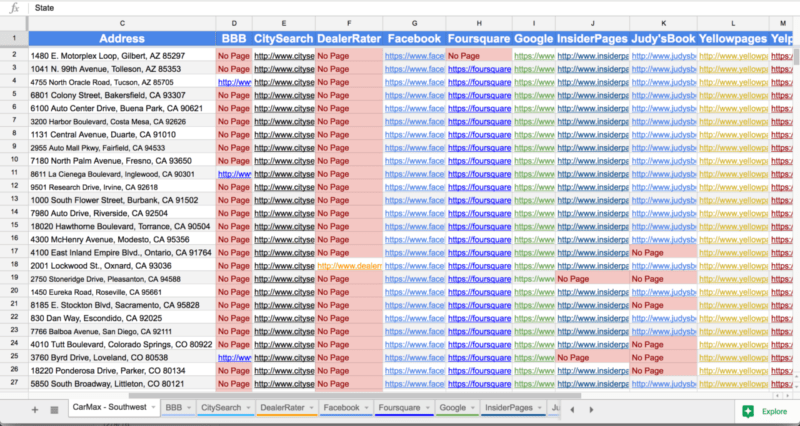Select column H header
The height and width of the screenshot is (426, 800).
(x=479, y=23)
